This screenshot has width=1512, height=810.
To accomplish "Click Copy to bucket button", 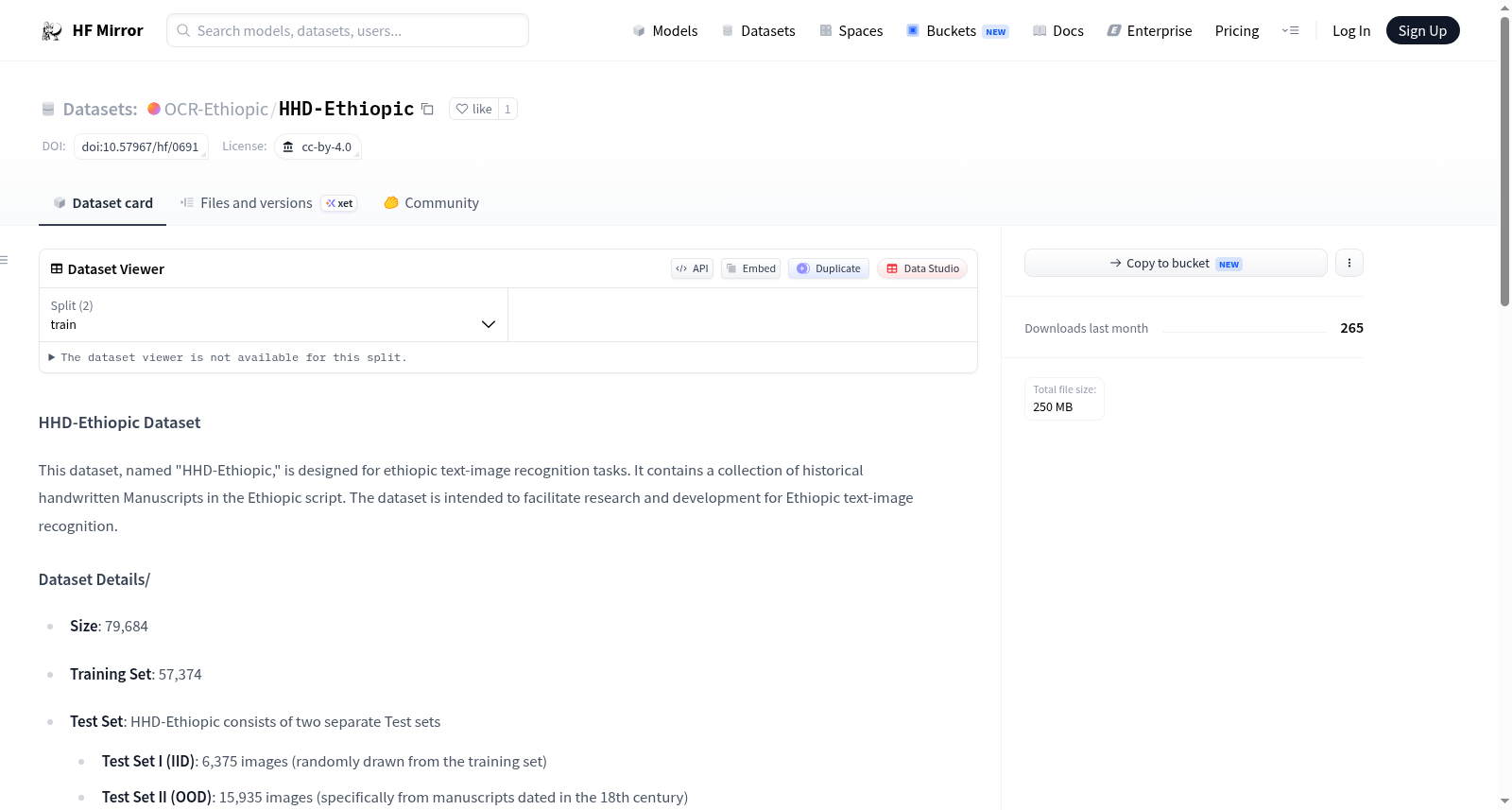I will coord(1176,263).
